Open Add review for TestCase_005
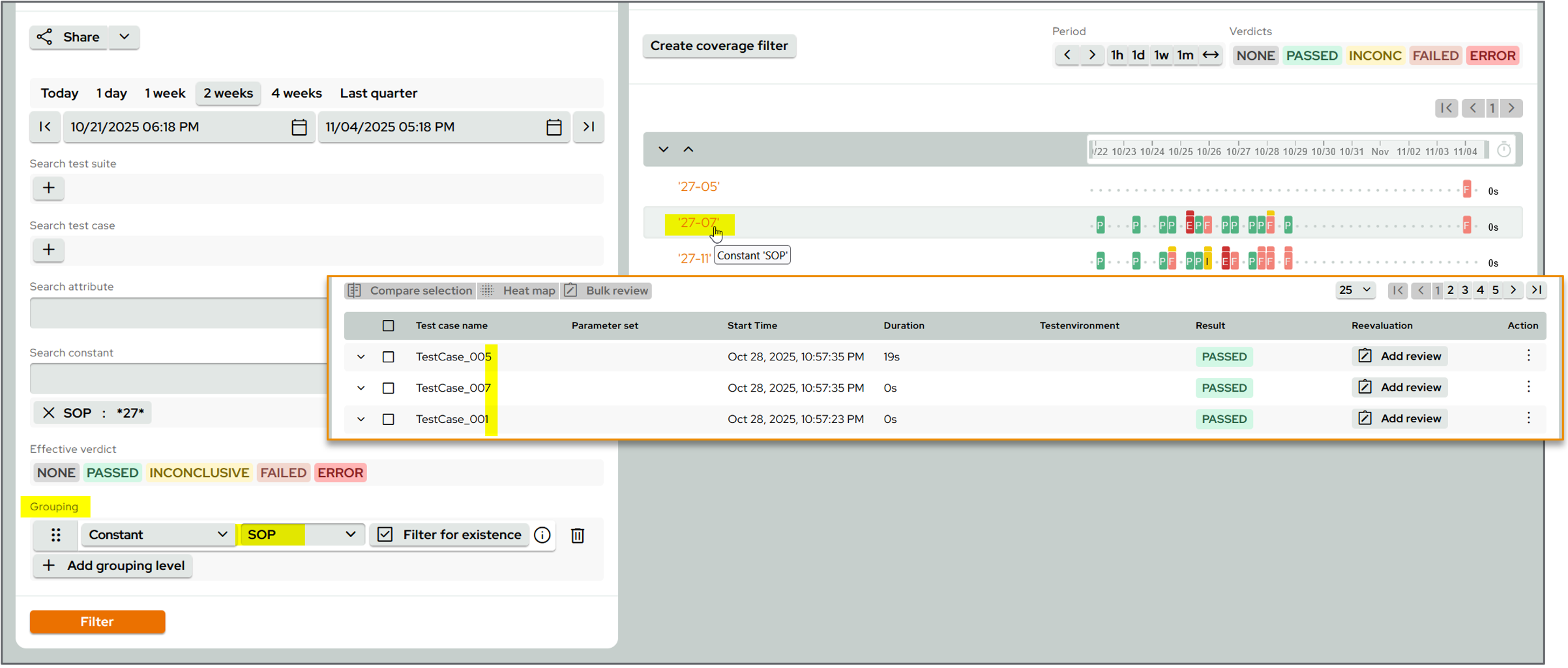This screenshot has height=668, width=1568. pos(1399,356)
